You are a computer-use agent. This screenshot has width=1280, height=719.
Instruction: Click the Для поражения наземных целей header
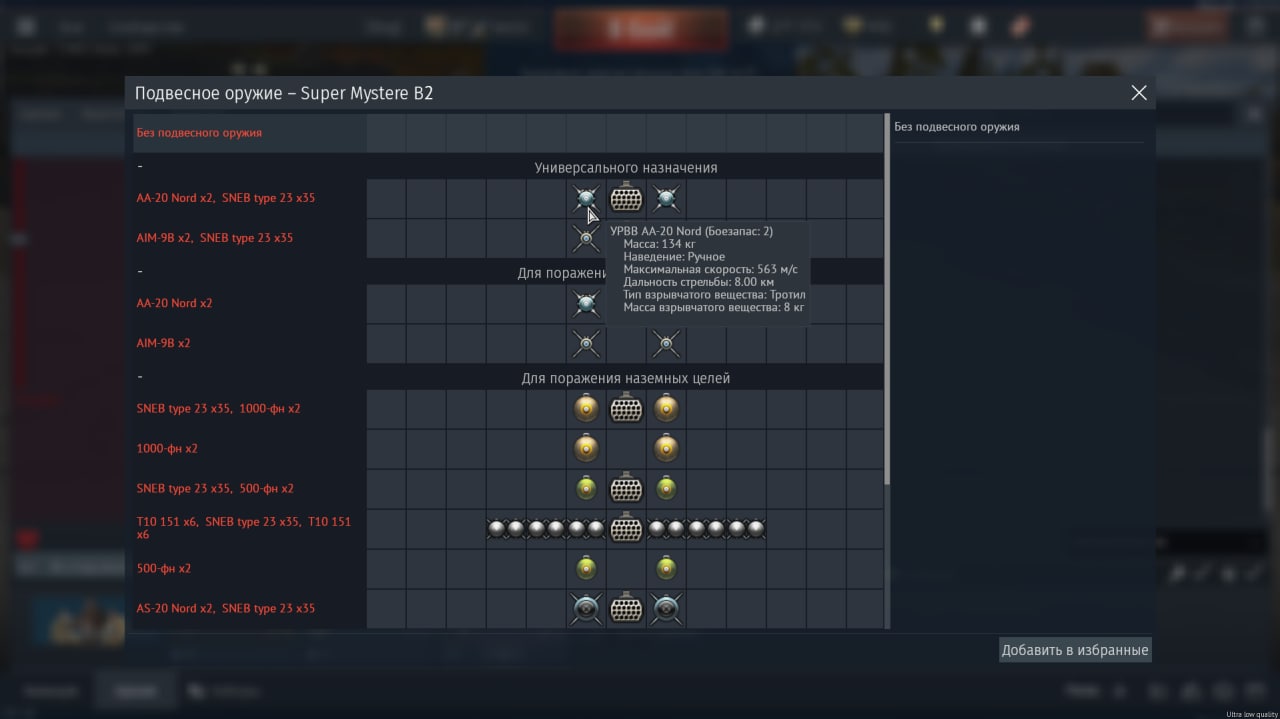click(626, 378)
